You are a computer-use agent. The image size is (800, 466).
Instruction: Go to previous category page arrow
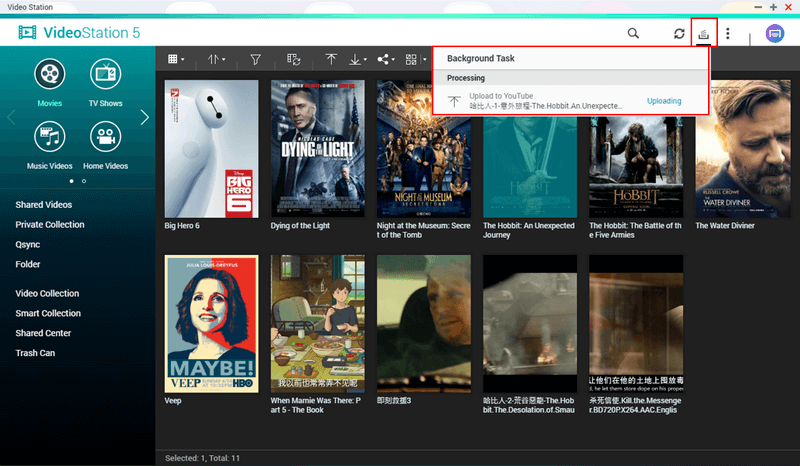(11, 117)
